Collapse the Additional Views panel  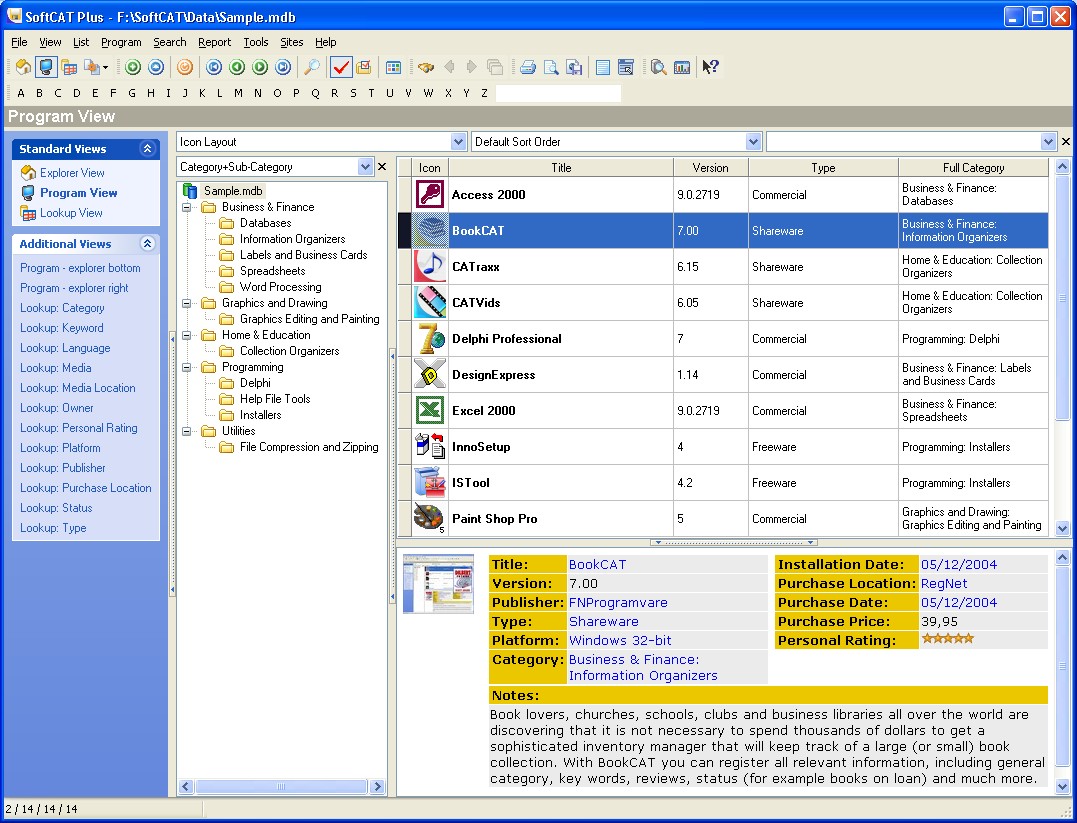[x=147, y=243]
